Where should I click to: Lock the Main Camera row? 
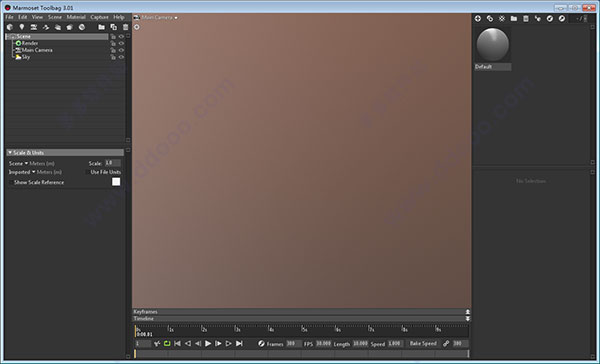click(x=113, y=50)
